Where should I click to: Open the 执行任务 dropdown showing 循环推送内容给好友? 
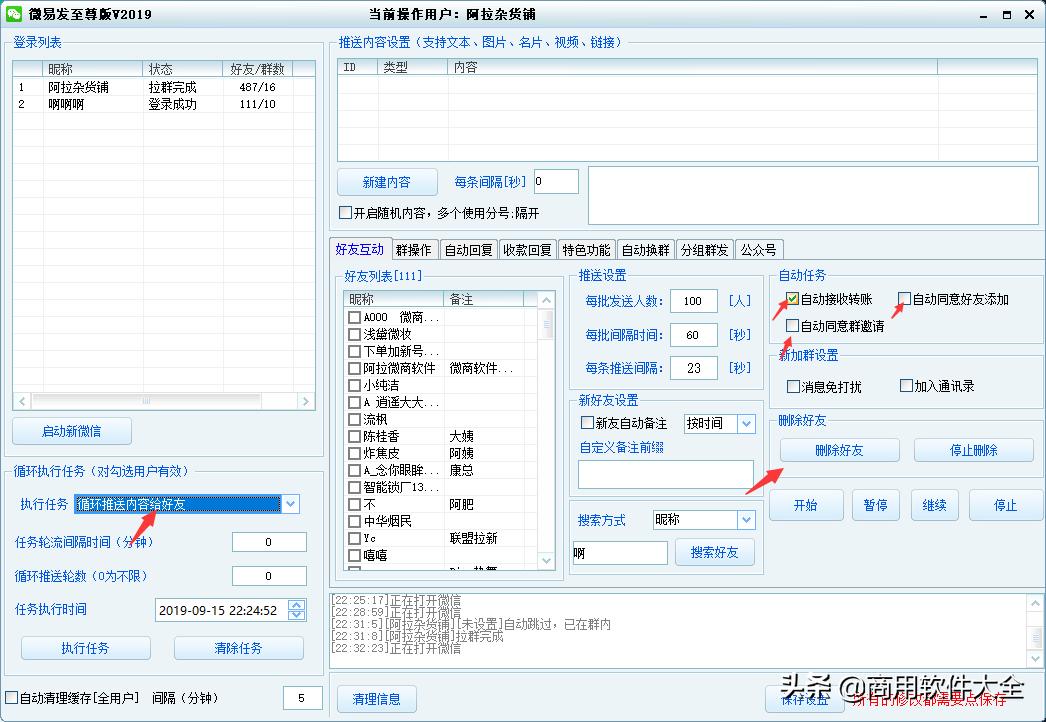289,504
